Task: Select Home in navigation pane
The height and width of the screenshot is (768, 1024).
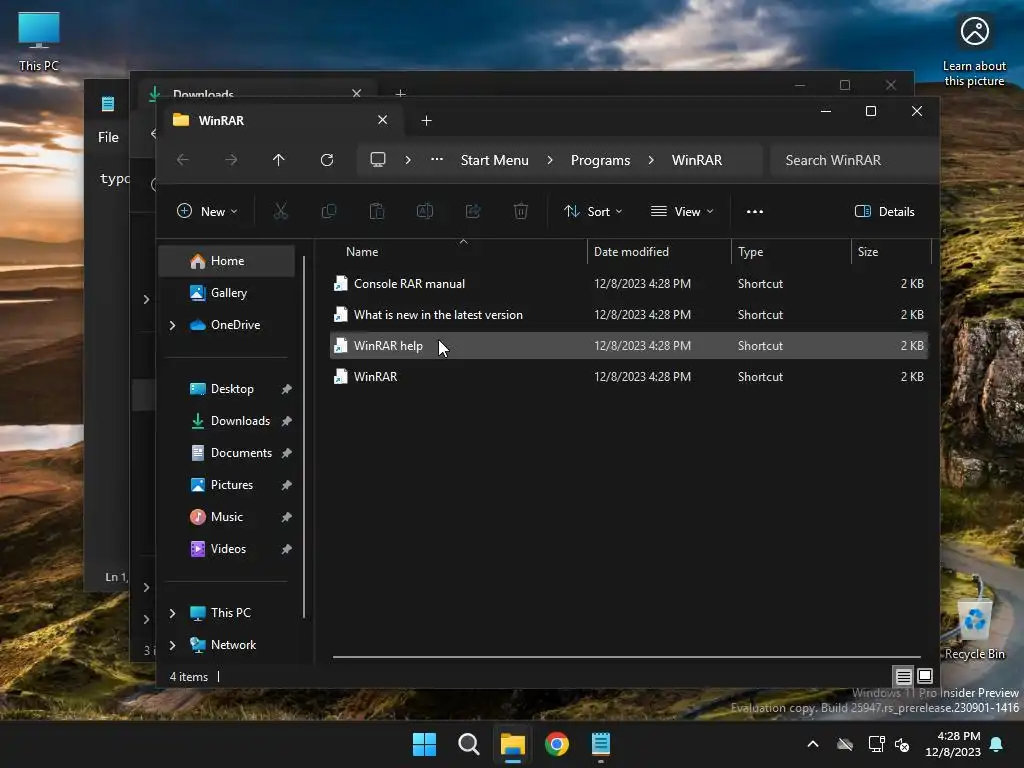Action: point(227,261)
